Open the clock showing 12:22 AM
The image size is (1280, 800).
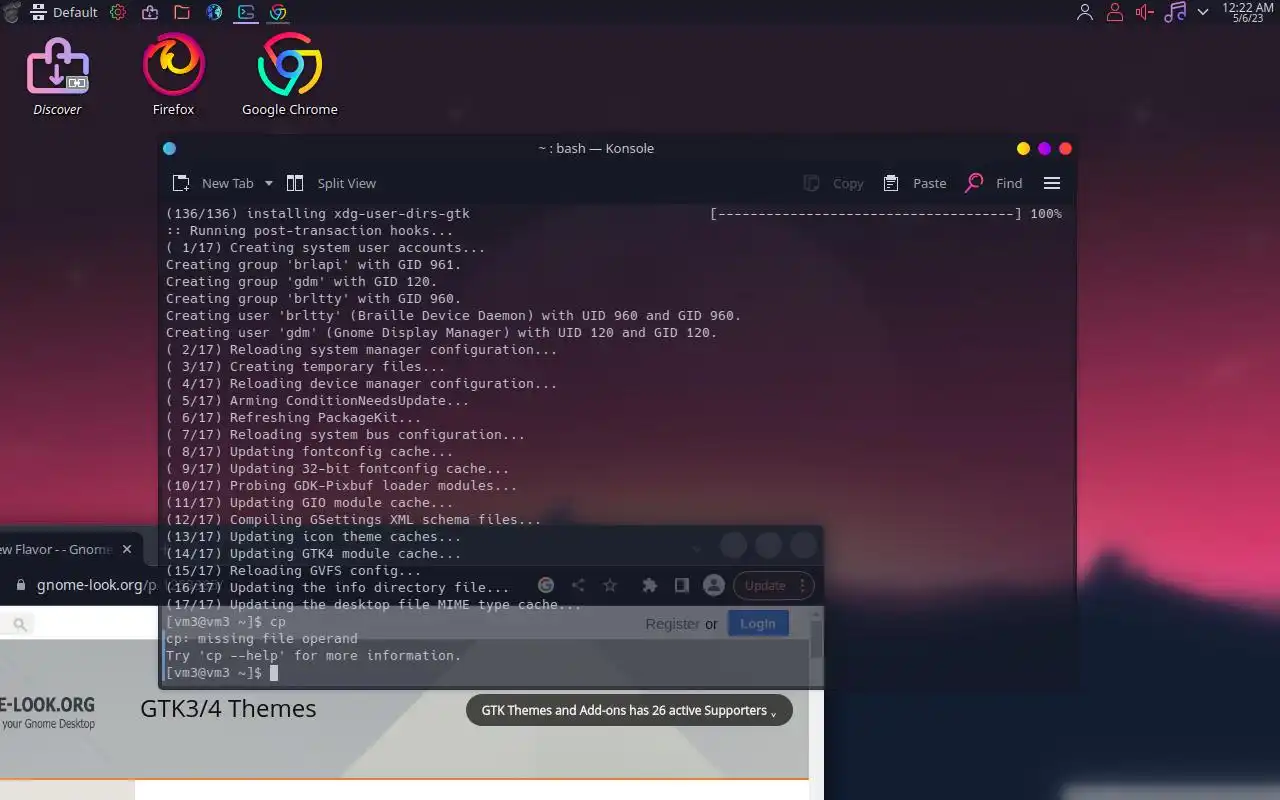click(x=1247, y=12)
